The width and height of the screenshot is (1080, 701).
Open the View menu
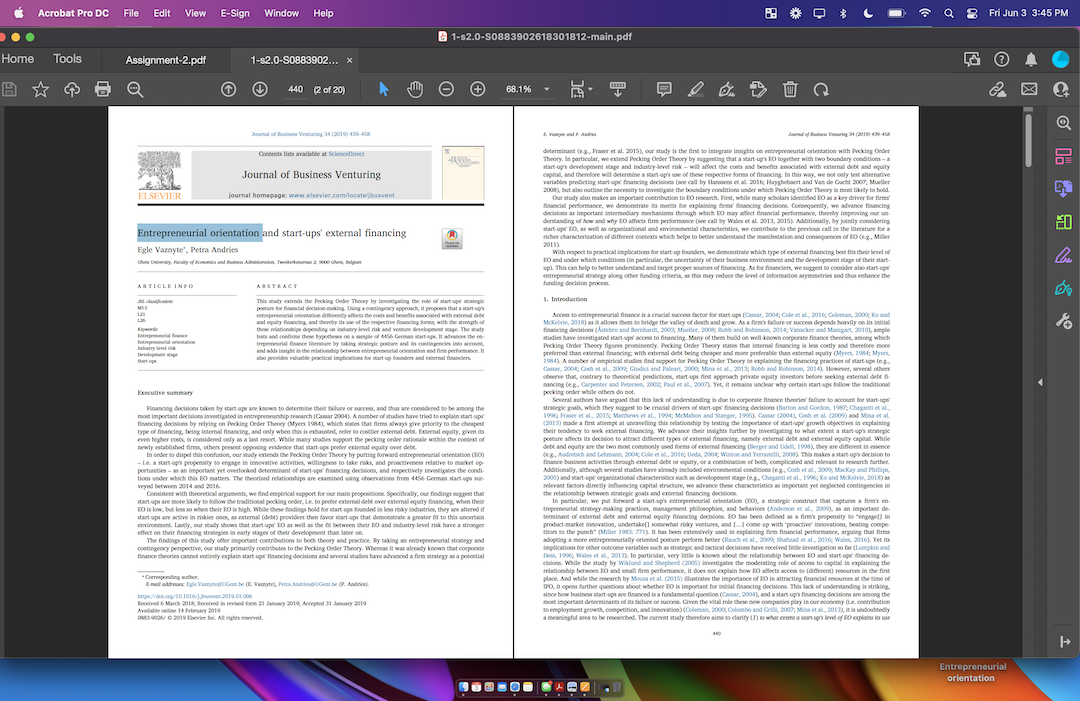point(195,13)
